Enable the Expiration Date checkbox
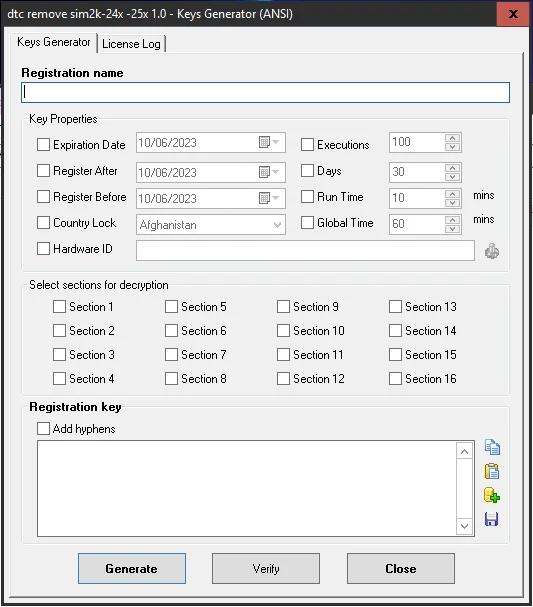 pyautogui.click(x=43, y=145)
